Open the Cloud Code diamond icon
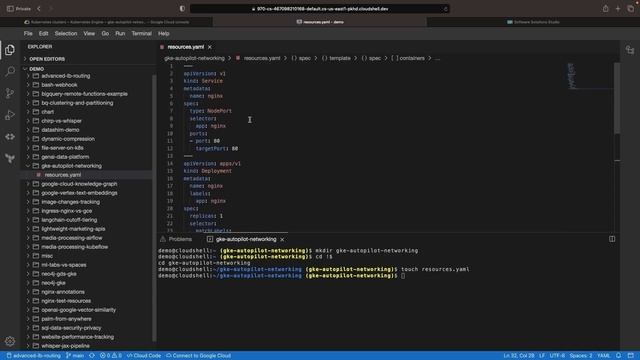 click(10, 137)
